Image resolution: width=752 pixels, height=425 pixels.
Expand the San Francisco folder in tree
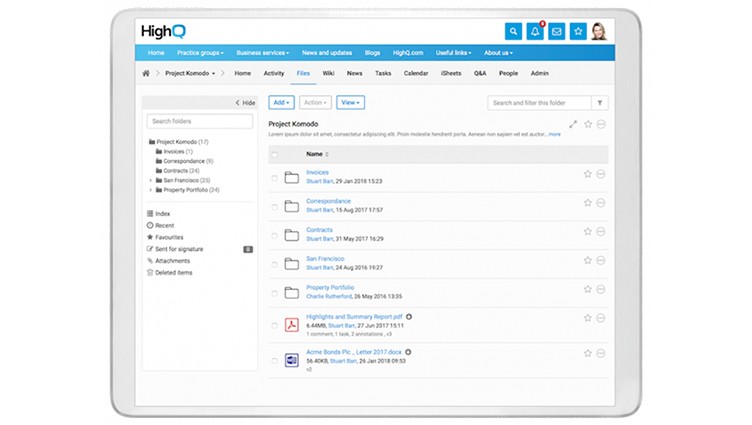[151, 180]
